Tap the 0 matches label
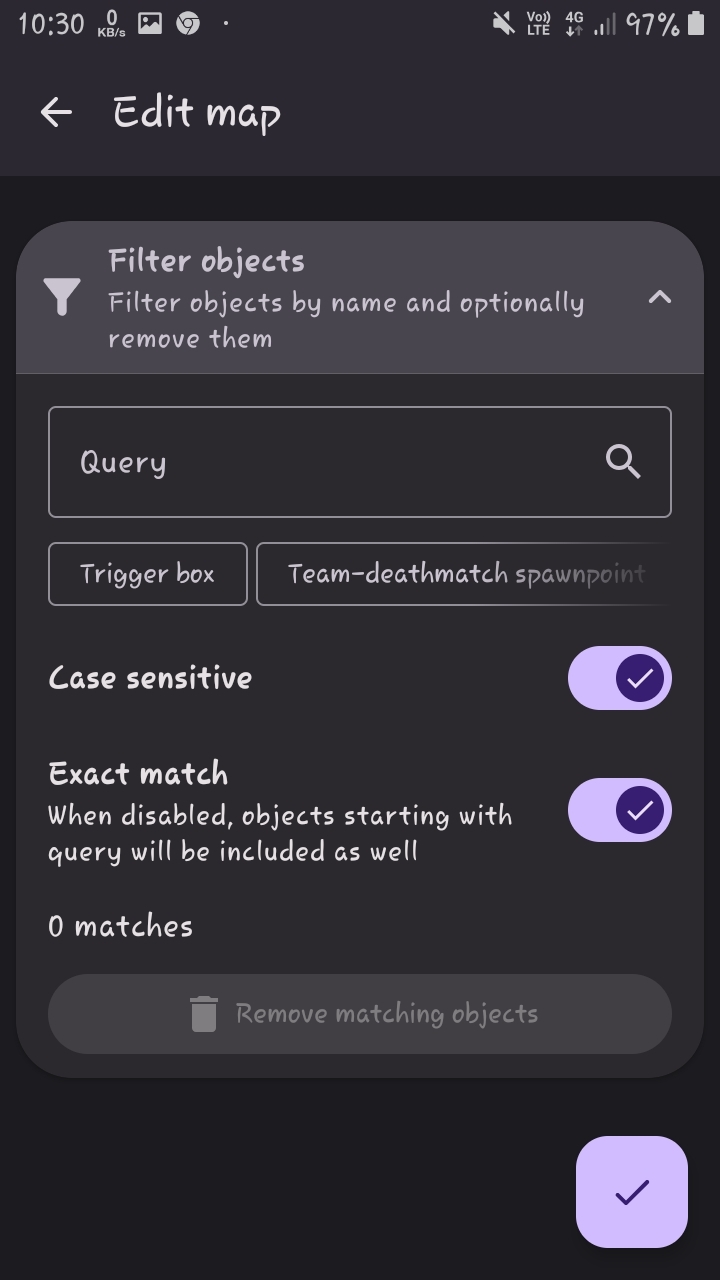The height and width of the screenshot is (1280, 720). pos(121,926)
